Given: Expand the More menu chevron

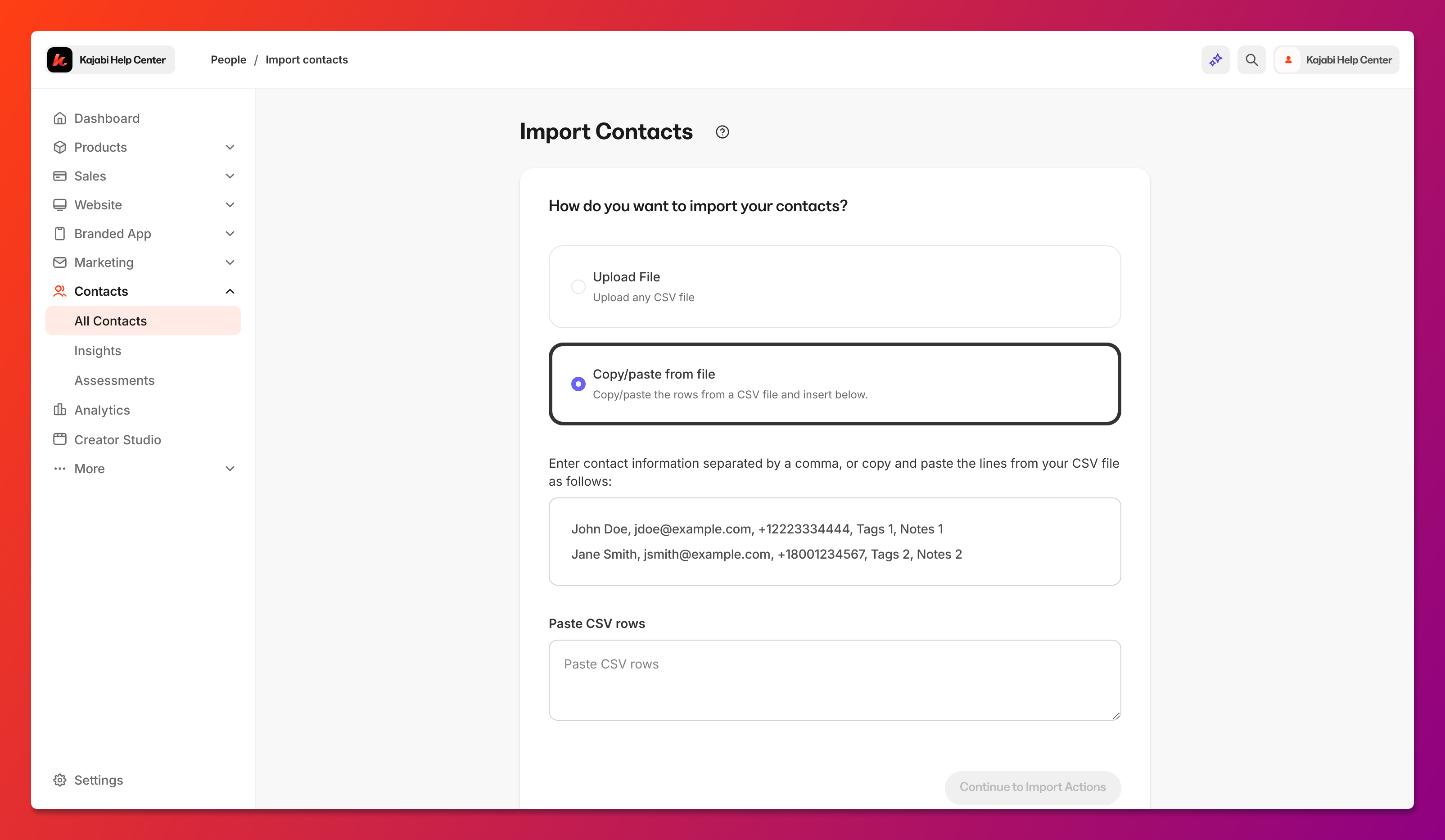Looking at the screenshot, I should point(230,469).
